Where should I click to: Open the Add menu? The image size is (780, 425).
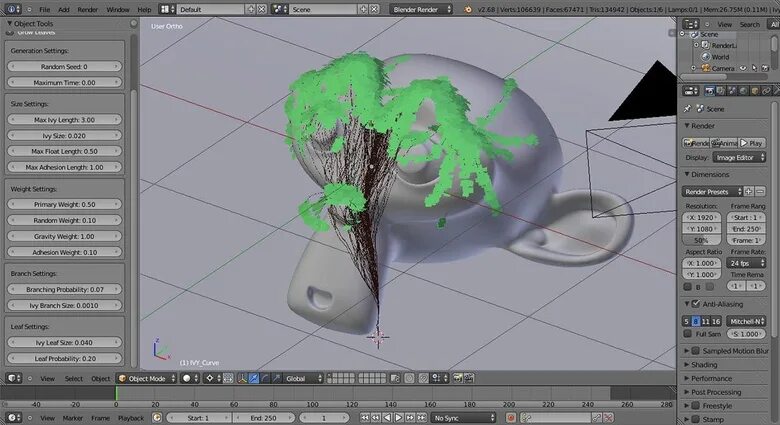pos(64,9)
